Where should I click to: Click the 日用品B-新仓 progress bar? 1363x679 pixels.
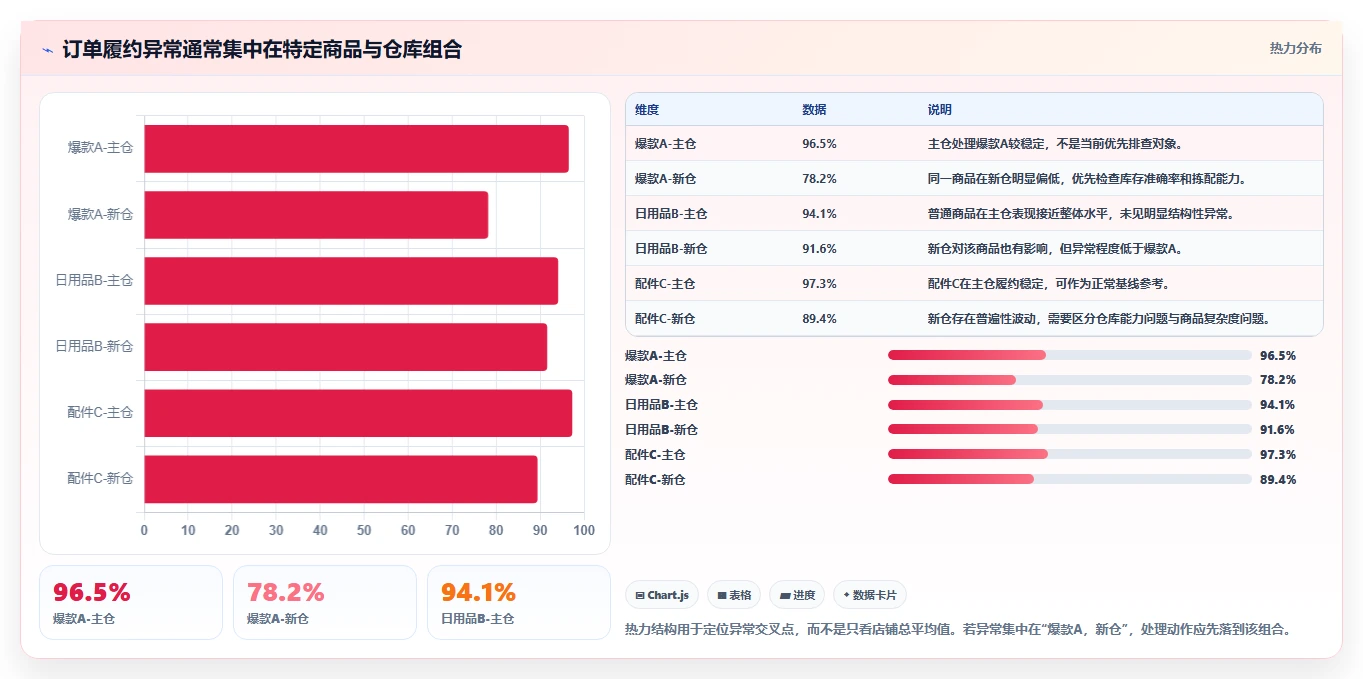click(1070, 430)
